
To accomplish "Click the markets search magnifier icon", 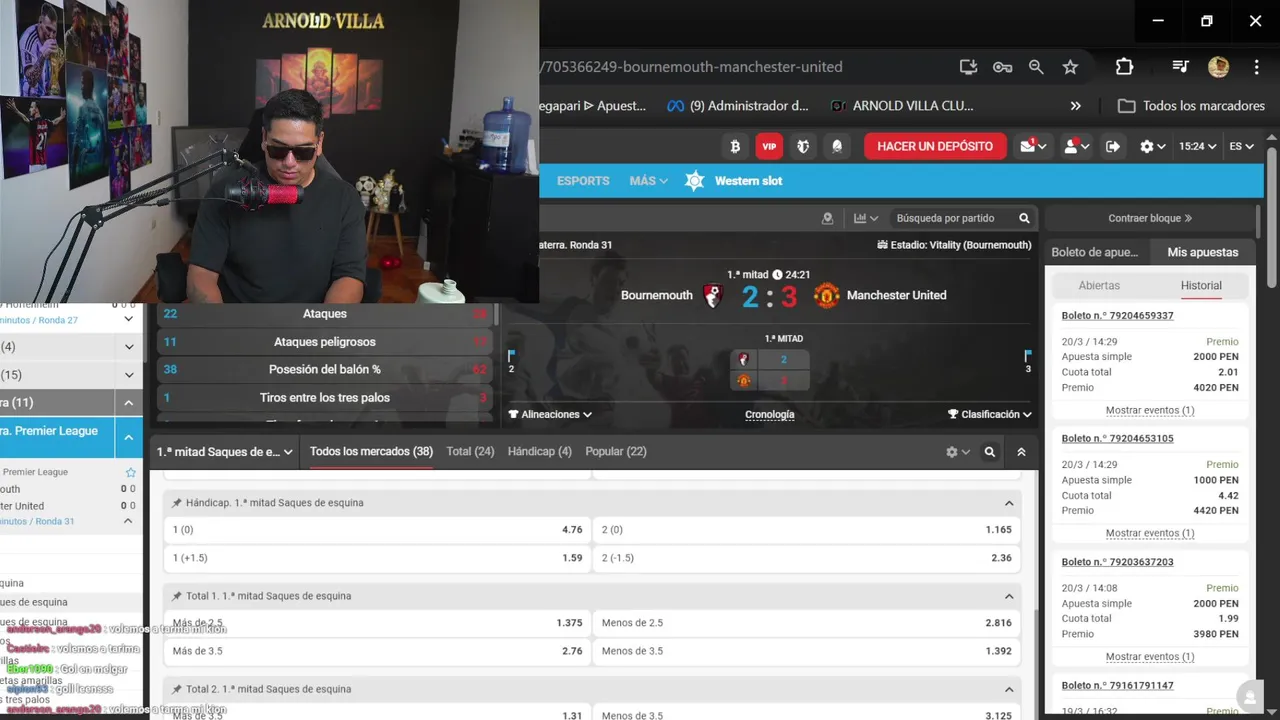I will (990, 452).
